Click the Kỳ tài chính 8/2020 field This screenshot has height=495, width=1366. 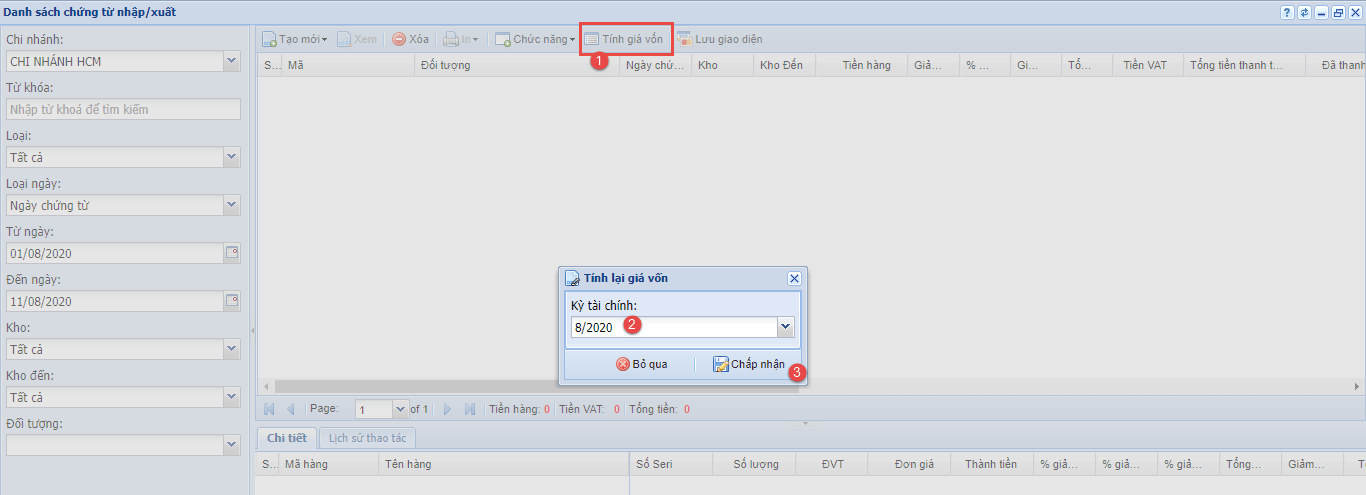pos(674,327)
